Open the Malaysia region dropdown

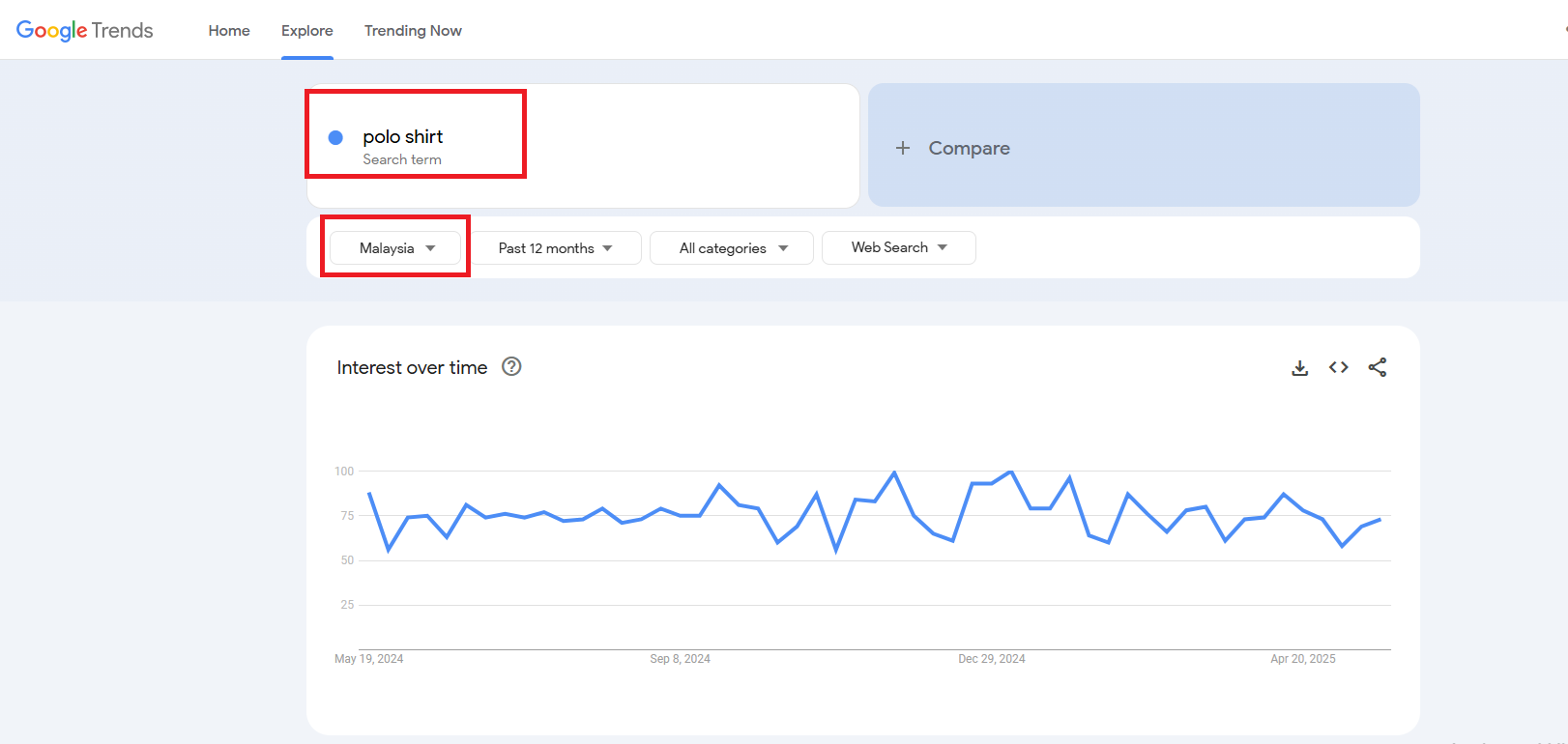tap(395, 248)
